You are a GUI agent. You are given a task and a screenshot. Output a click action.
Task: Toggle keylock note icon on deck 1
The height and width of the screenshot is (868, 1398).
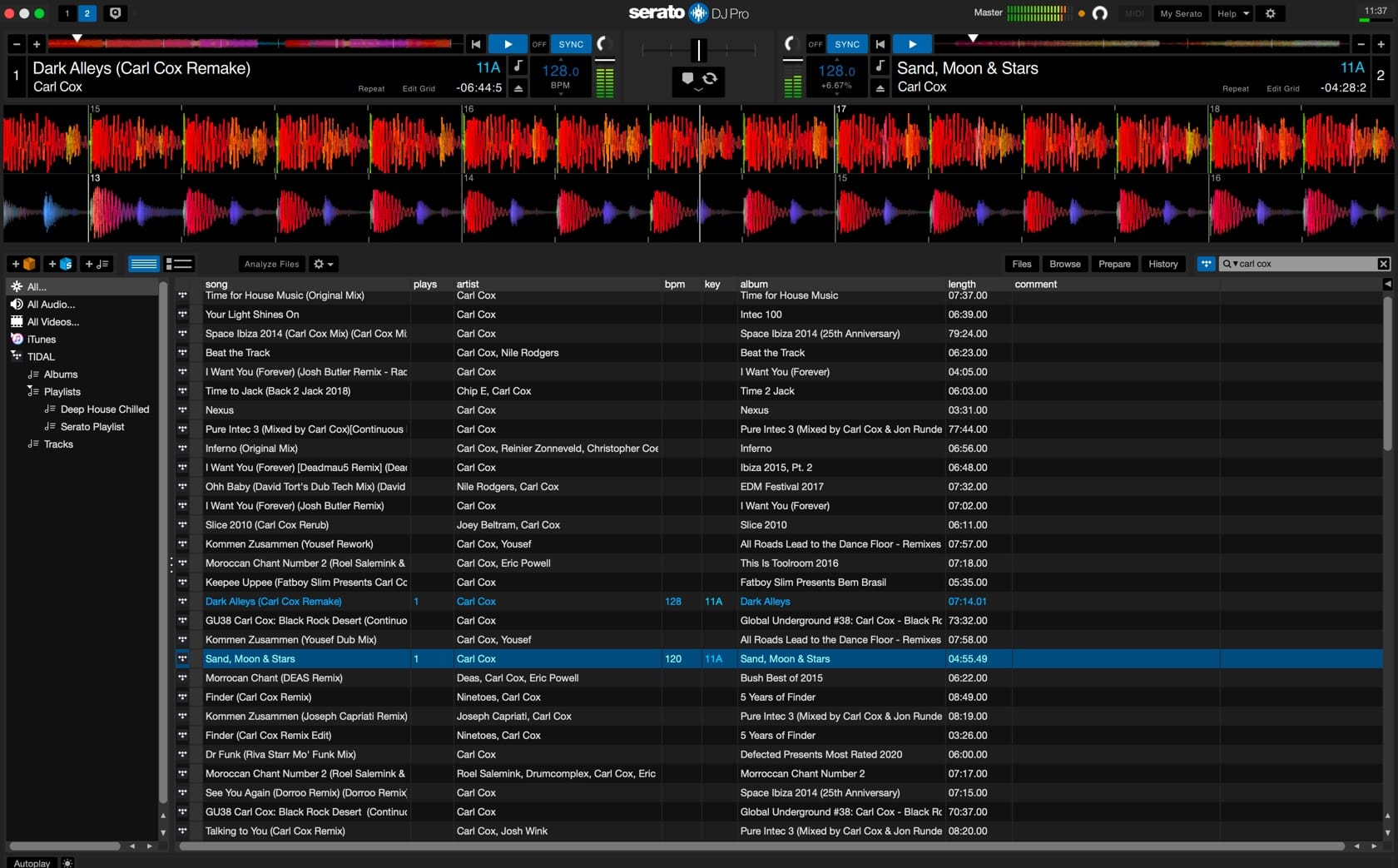pyautogui.click(x=518, y=66)
